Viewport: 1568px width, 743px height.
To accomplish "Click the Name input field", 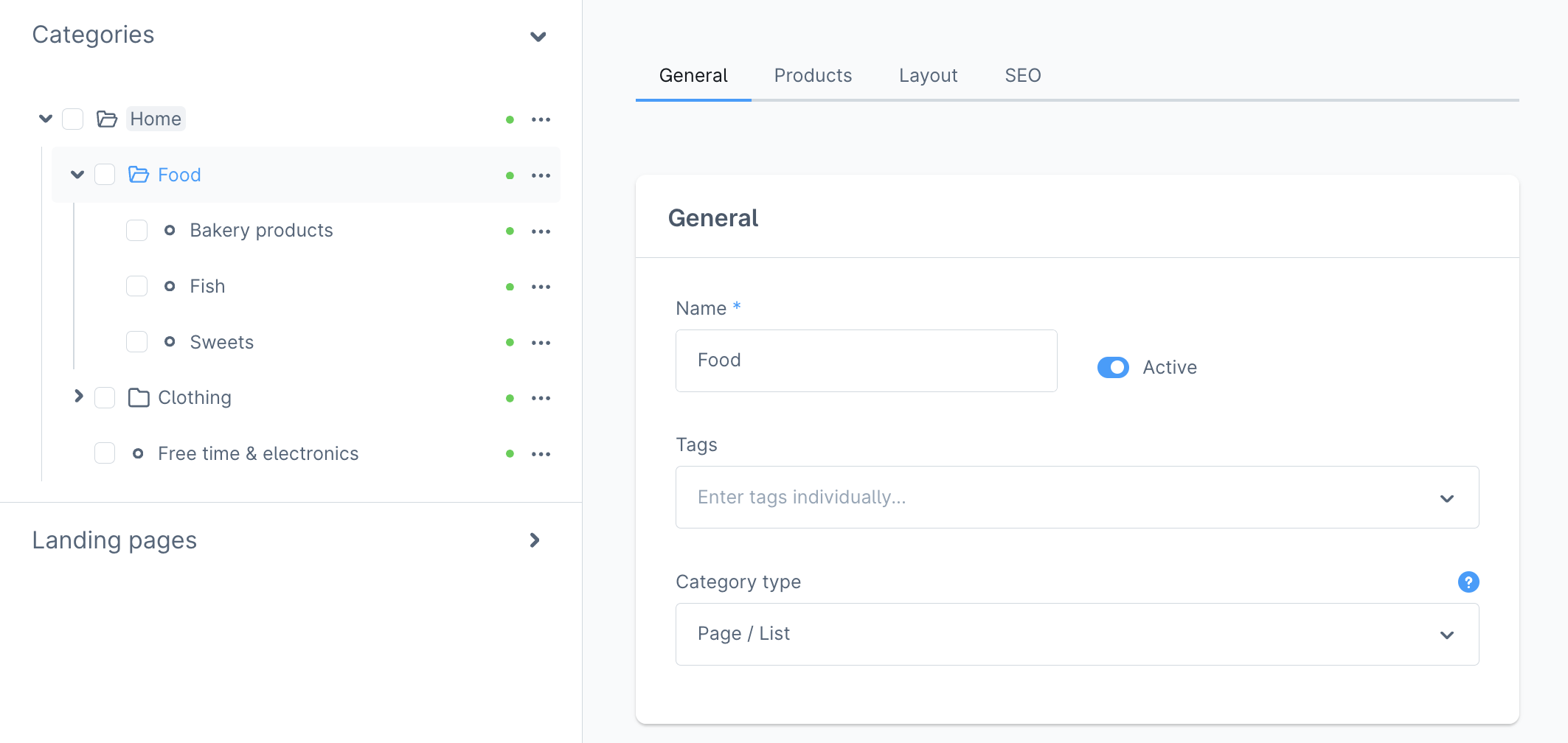I will pos(866,360).
